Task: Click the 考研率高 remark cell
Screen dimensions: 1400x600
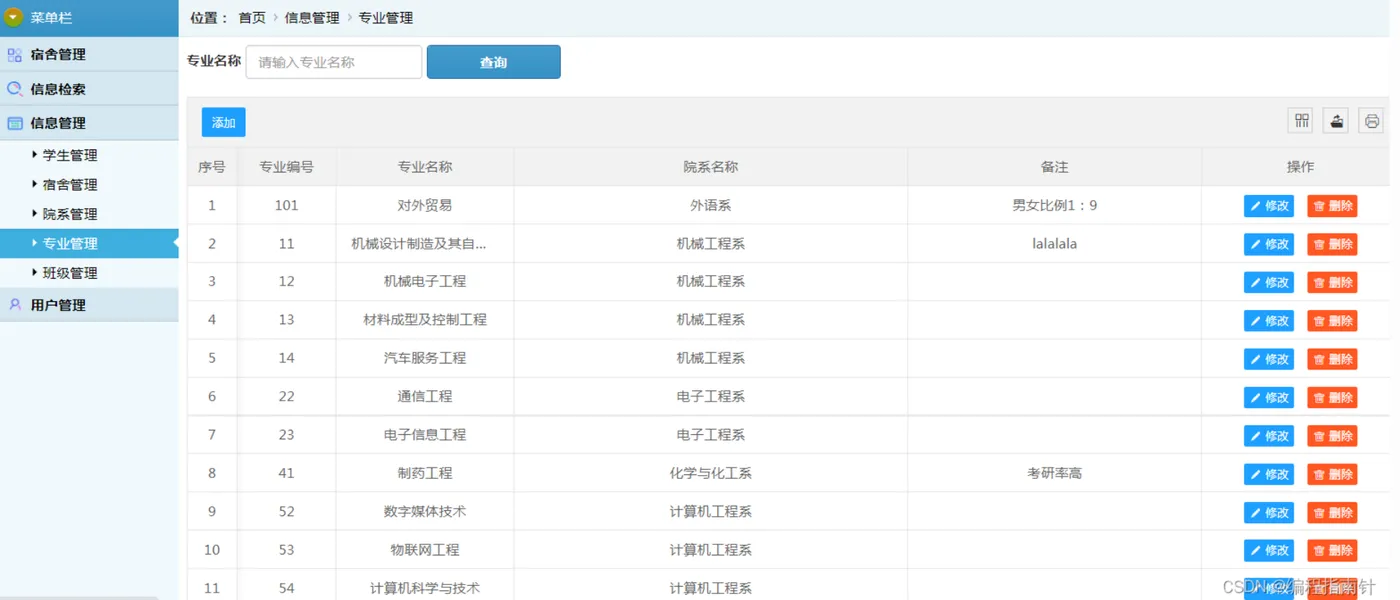Action: [x=1055, y=473]
